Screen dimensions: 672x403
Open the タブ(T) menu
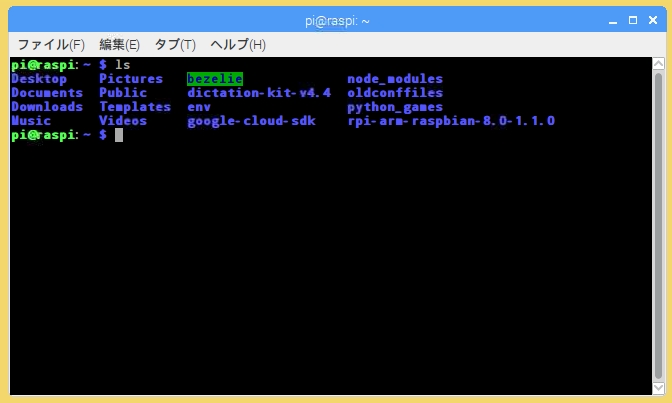click(x=174, y=45)
